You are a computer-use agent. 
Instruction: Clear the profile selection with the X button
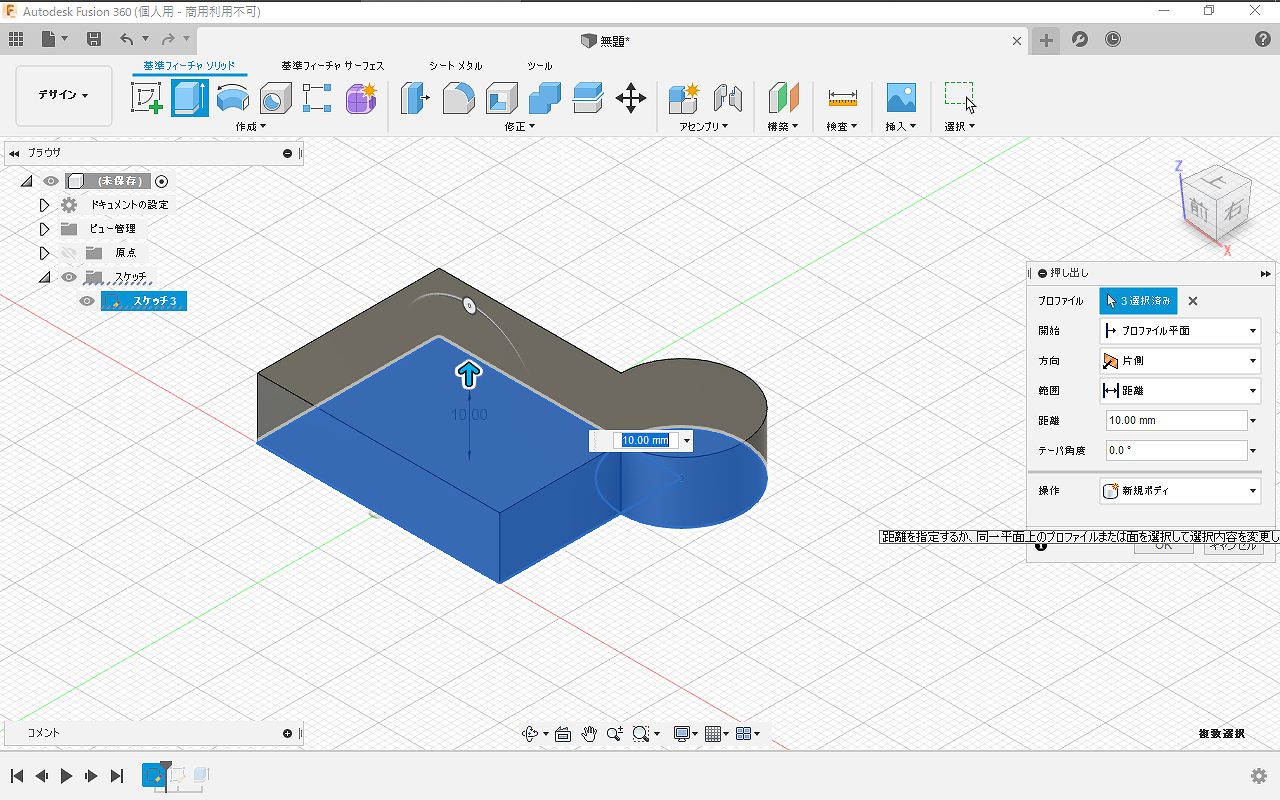[x=1193, y=301]
